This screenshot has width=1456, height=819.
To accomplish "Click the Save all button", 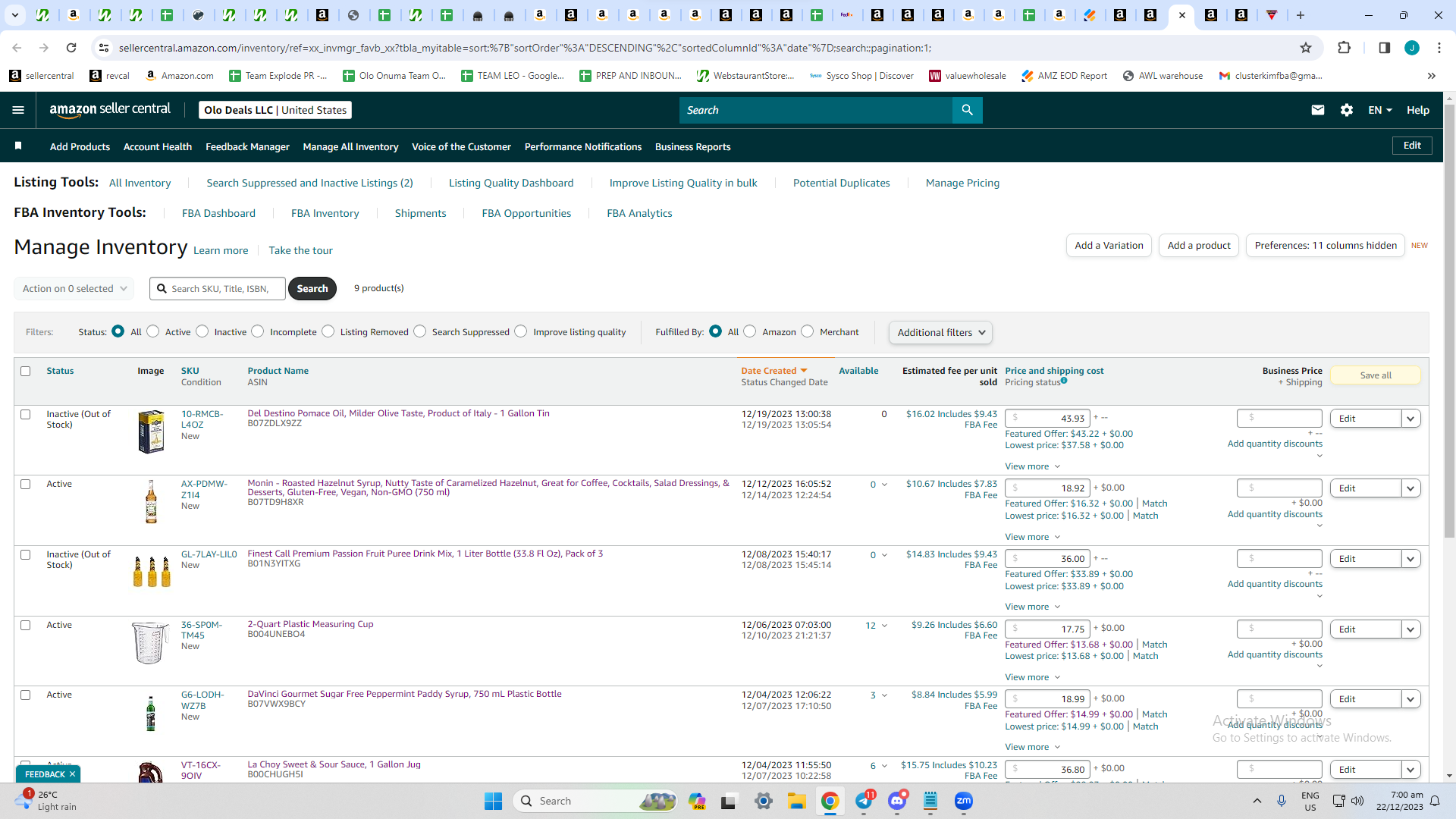I will 1376,375.
